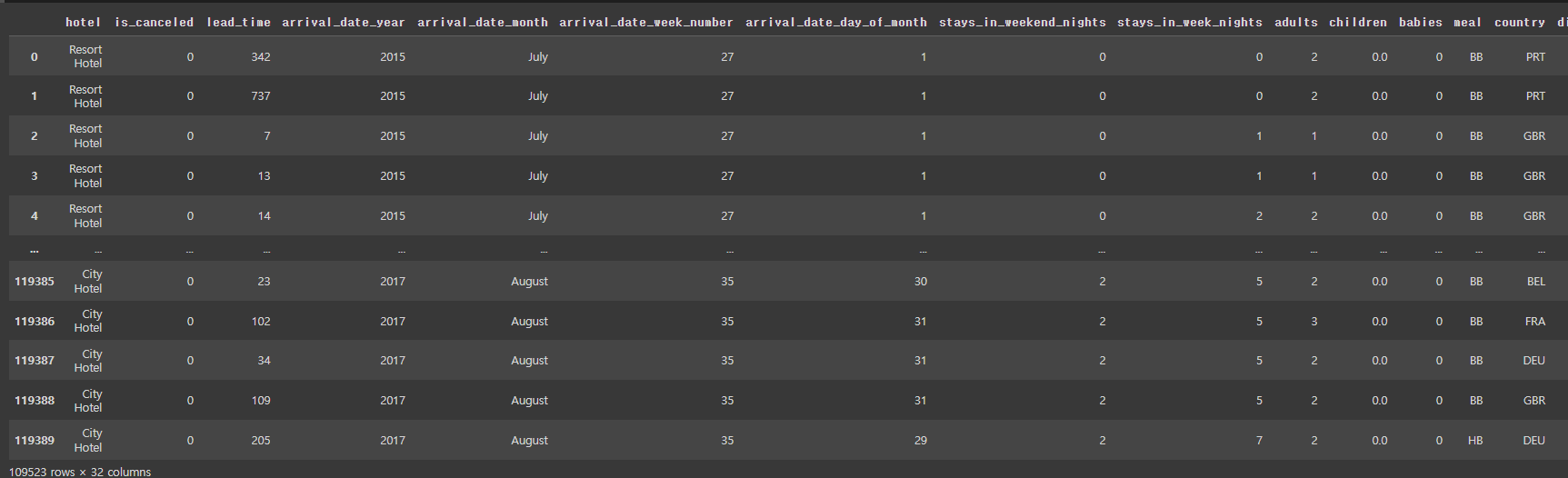The image size is (1568, 478).
Task: Click week nights value 2 in row 4
Action: coord(1259,215)
